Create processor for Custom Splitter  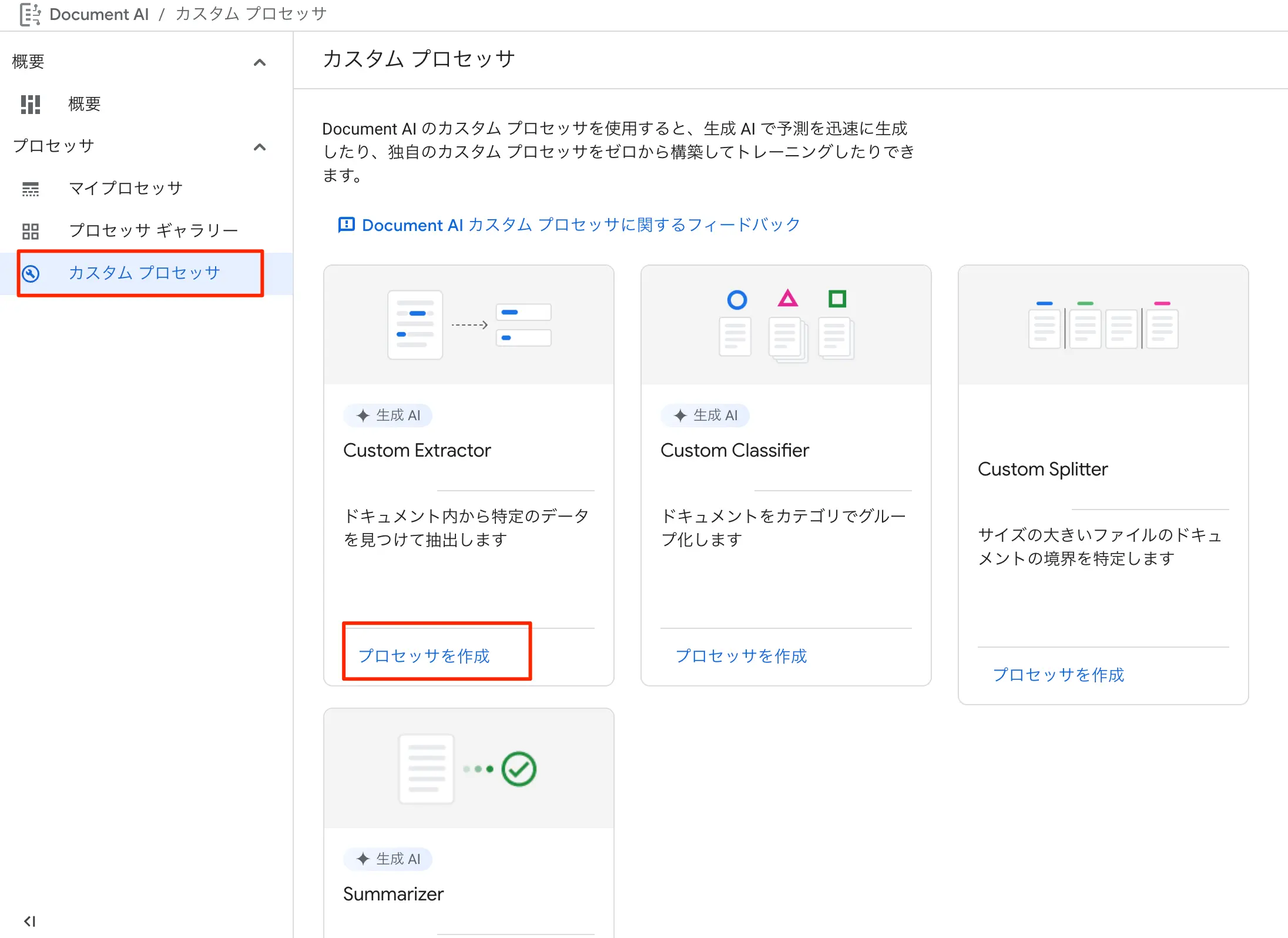(x=1058, y=675)
